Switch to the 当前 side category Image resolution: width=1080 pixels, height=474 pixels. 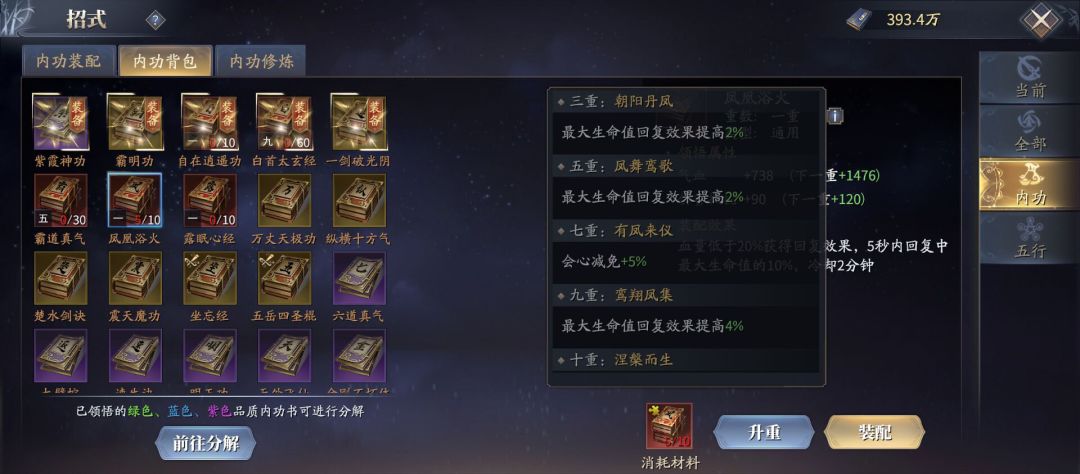[x=1030, y=78]
